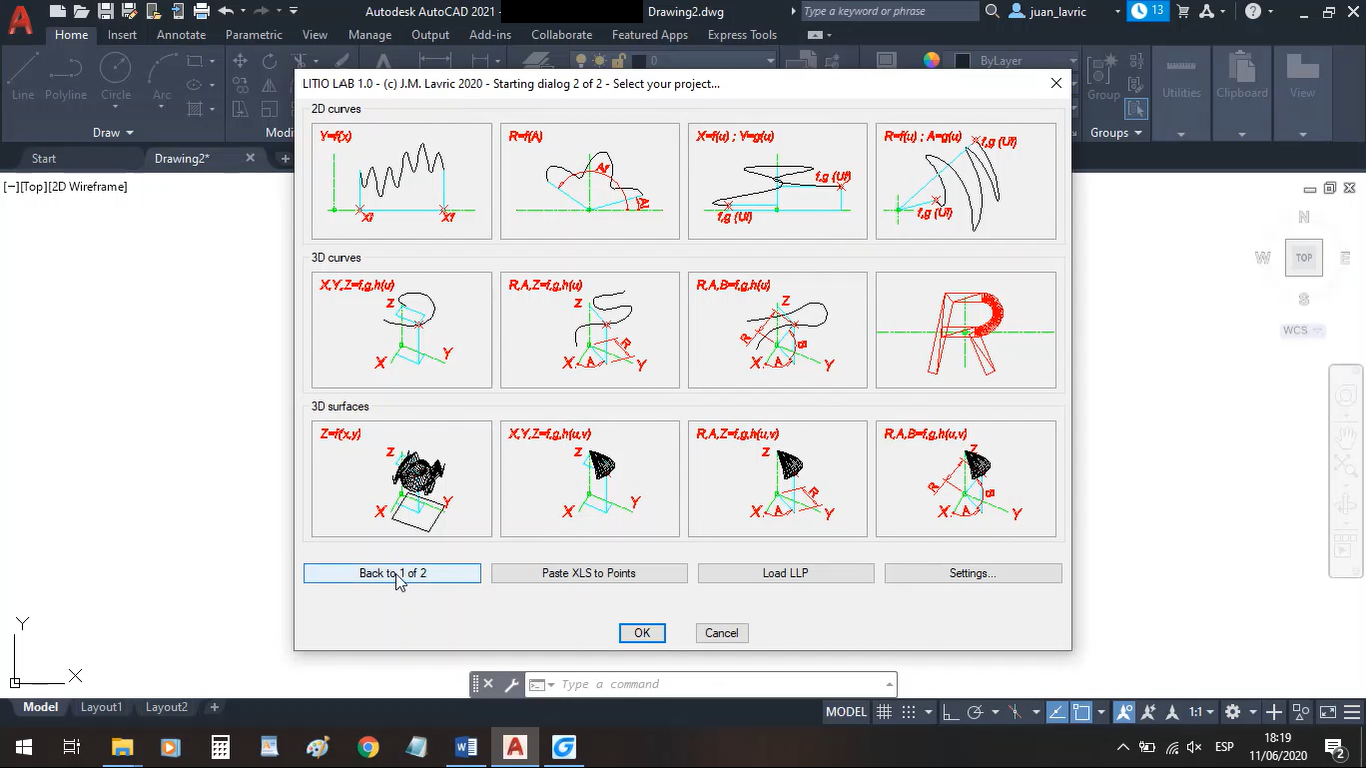
Task: Click the Type a command input field
Action: (x=720, y=684)
